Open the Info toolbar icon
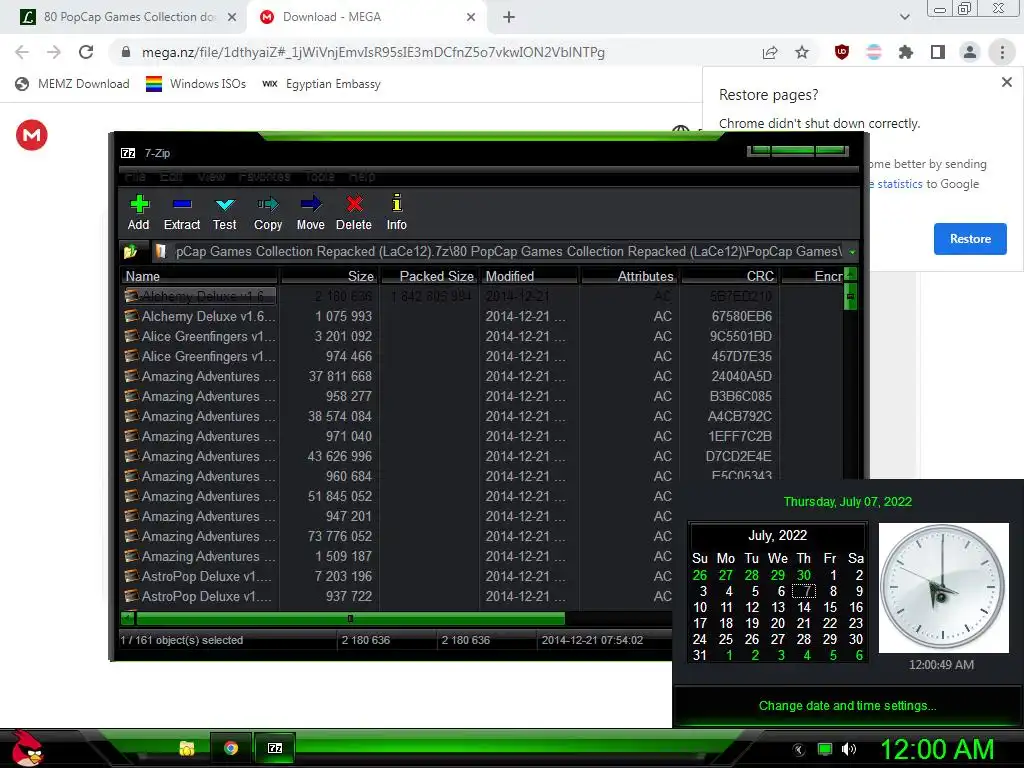This screenshot has height=768, width=1024. coord(396,213)
